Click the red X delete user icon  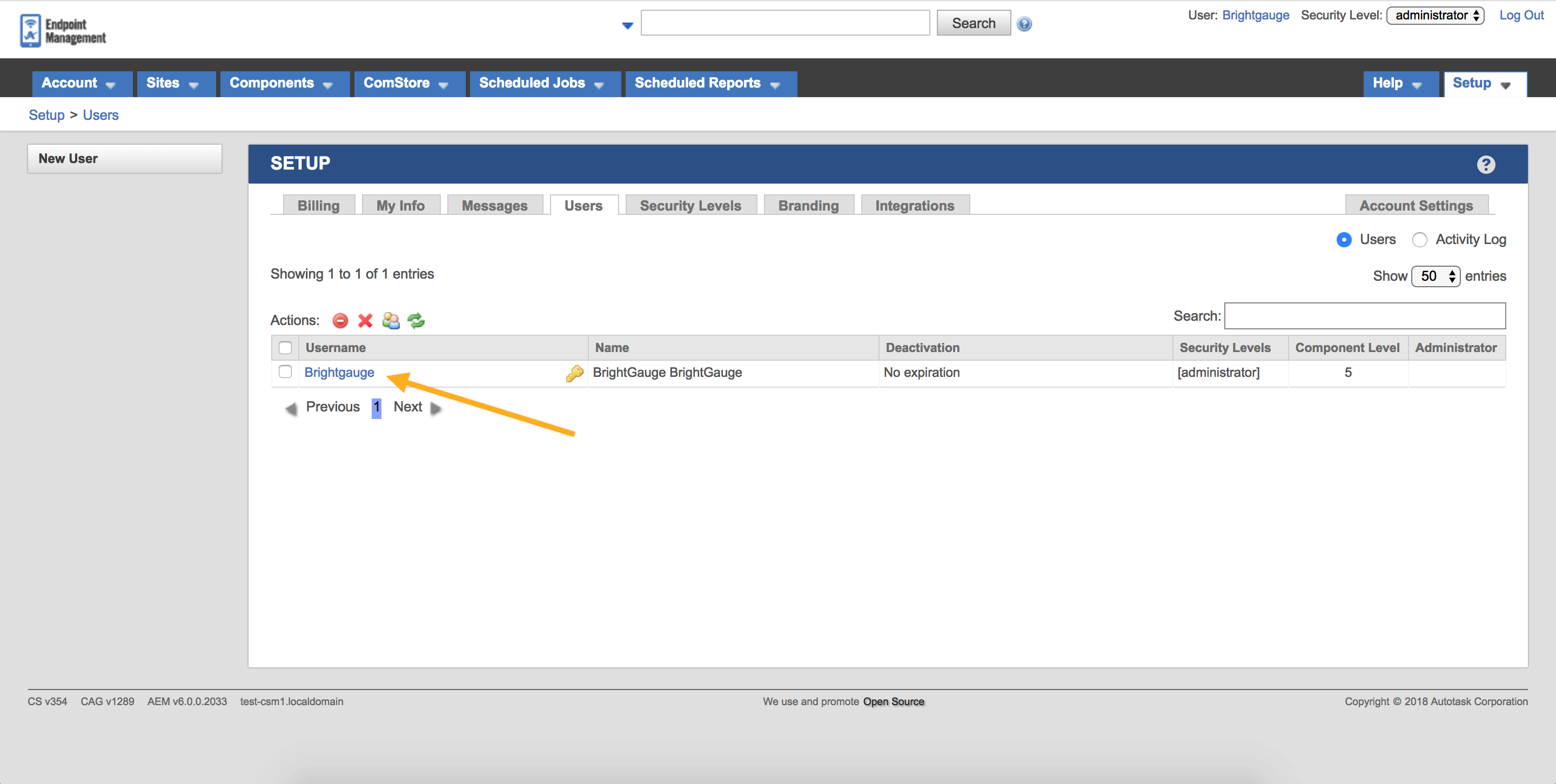pos(365,321)
